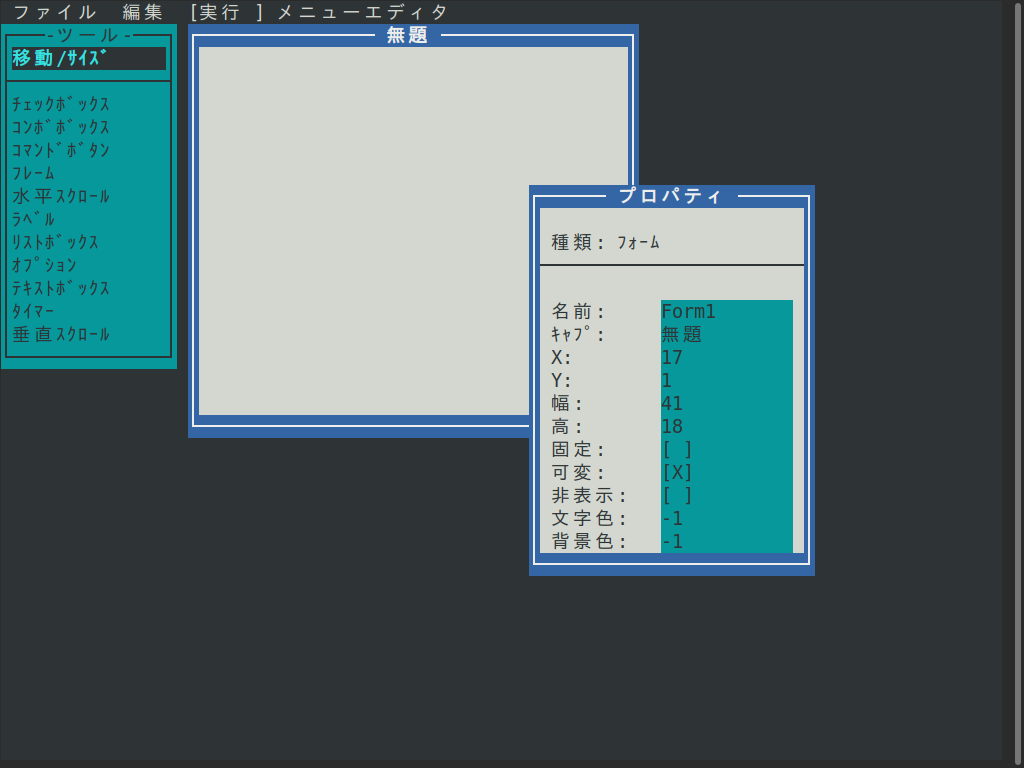This screenshot has height=768, width=1024.
Task: Click the 無題 form title bar
Action: 407,35
